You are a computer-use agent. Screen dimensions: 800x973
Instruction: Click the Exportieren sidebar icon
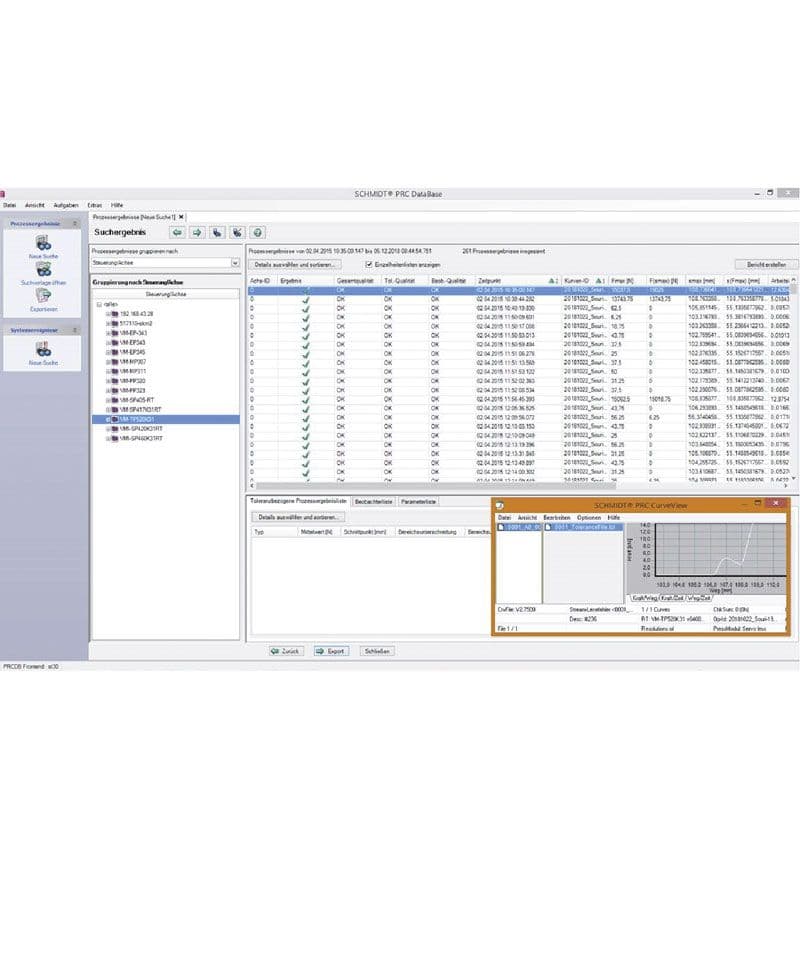pyautogui.click(x=43, y=295)
